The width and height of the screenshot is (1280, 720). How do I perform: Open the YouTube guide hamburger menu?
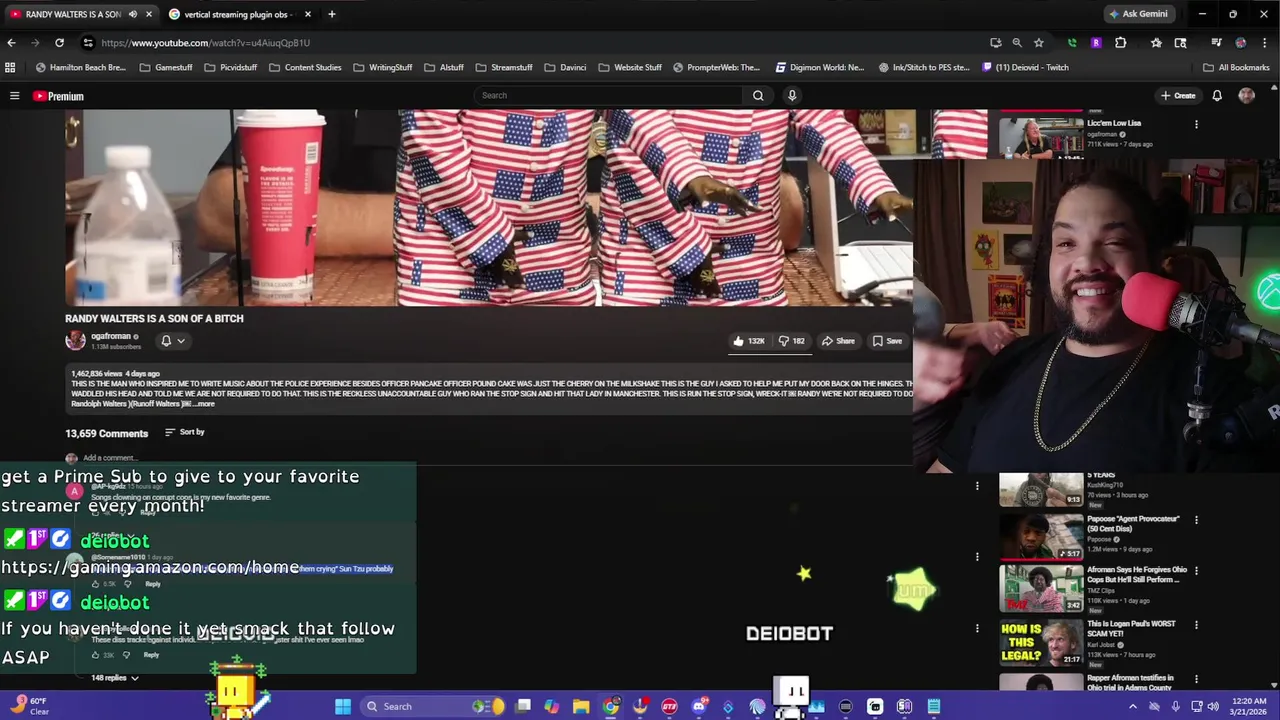(x=14, y=96)
